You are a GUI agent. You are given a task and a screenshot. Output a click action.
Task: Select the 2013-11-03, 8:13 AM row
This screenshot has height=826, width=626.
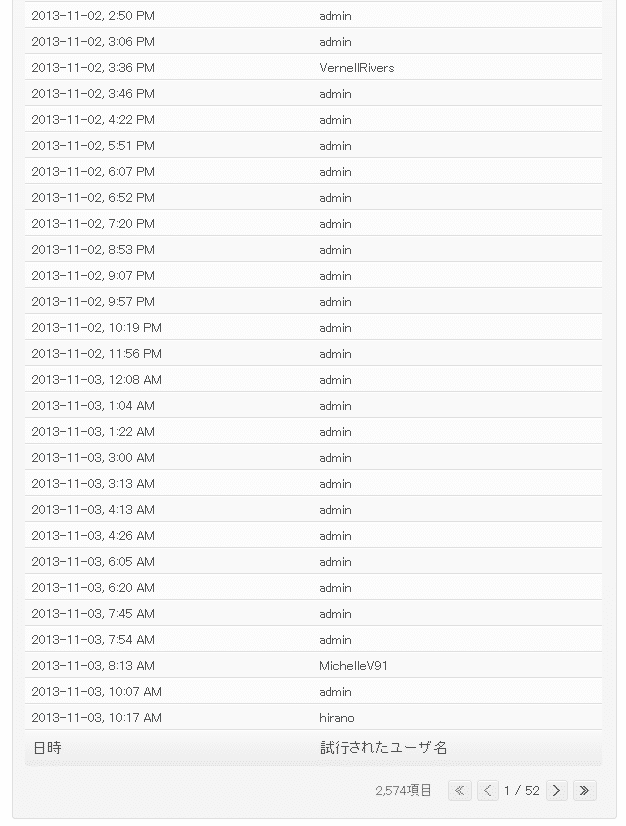(313, 666)
